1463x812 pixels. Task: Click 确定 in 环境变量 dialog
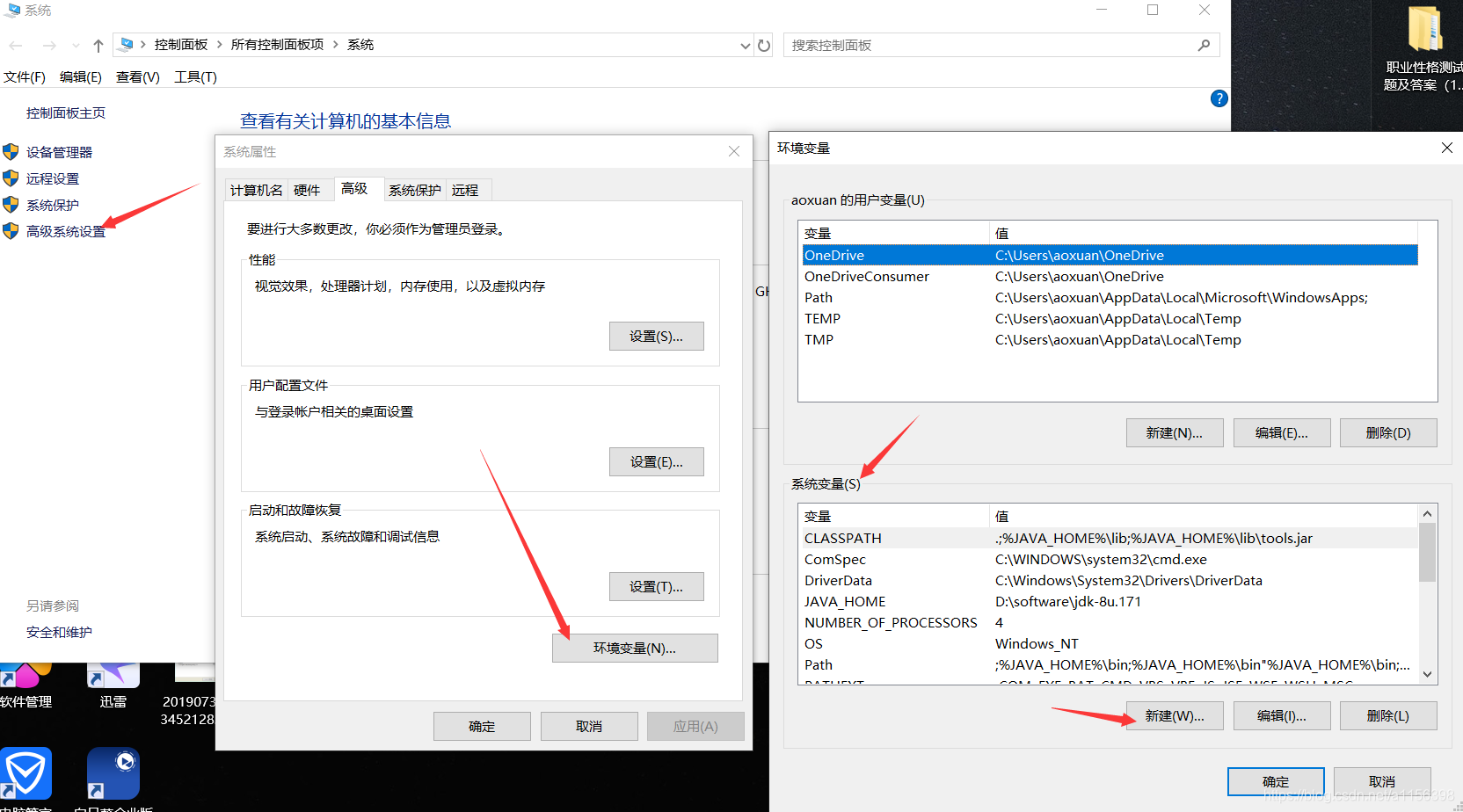[1276, 781]
